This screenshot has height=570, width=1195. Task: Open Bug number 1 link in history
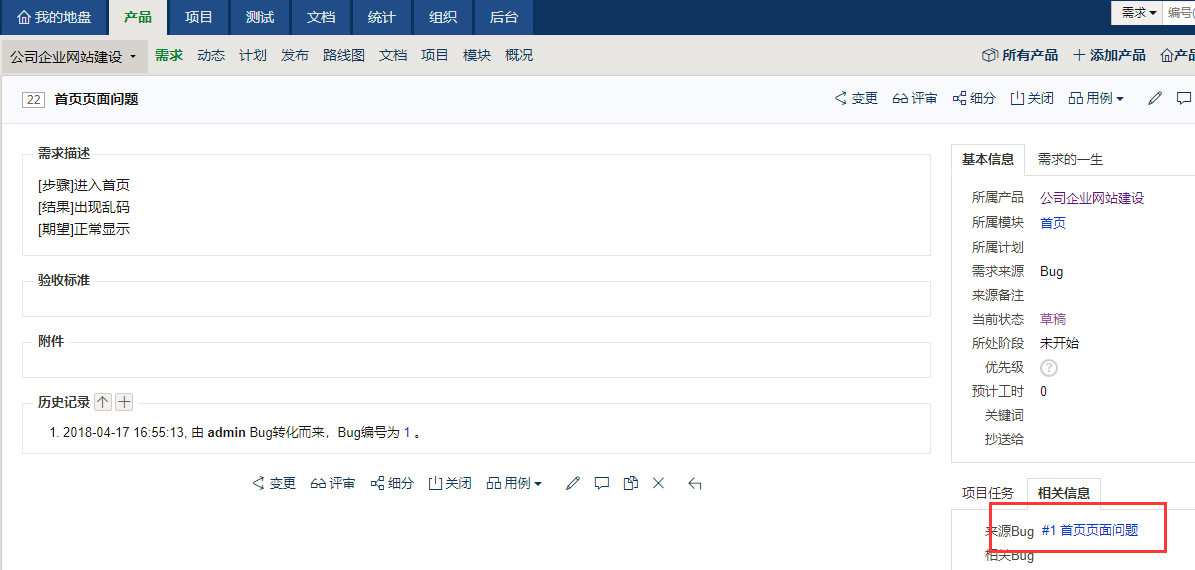pyautogui.click(x=407, y=433)
